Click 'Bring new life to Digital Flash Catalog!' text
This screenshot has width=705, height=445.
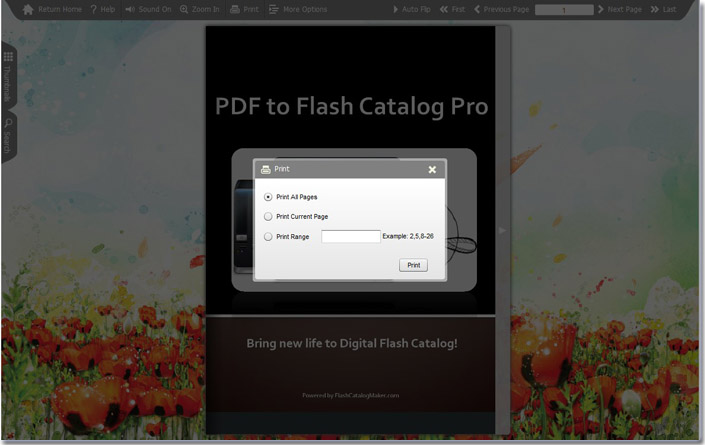tap(352, 343)
